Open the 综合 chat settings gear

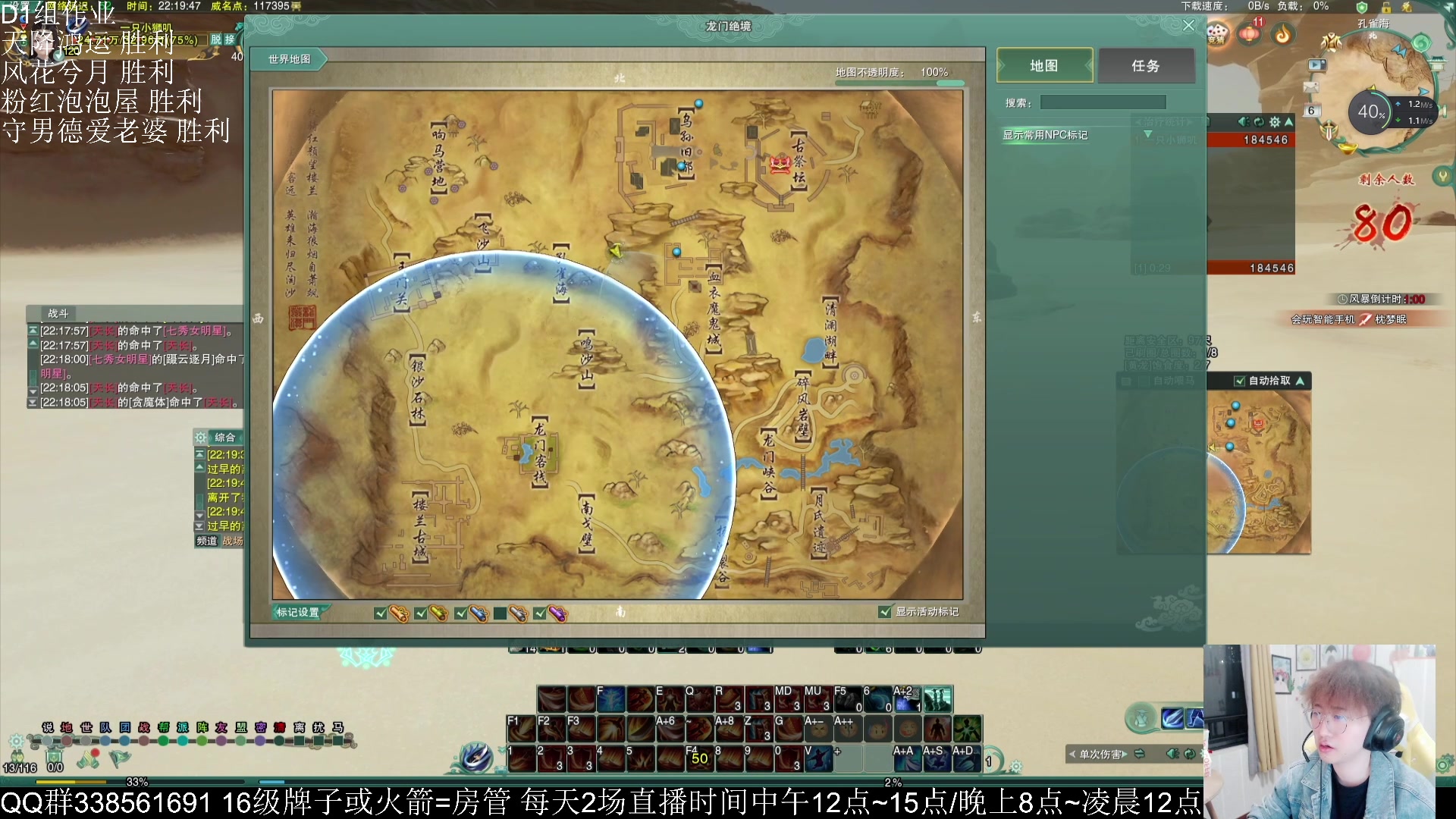[x=200, y=438]
